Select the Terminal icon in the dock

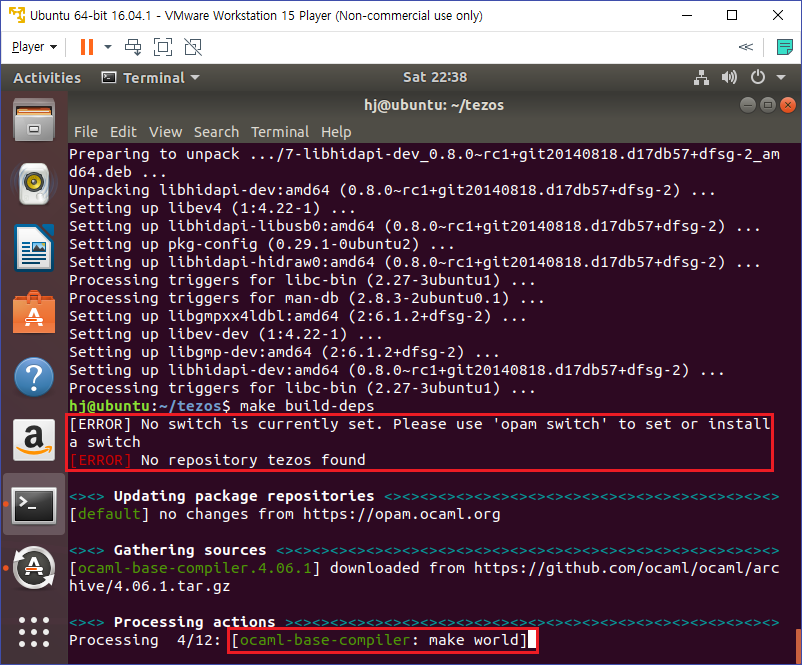tap(34, 505)
